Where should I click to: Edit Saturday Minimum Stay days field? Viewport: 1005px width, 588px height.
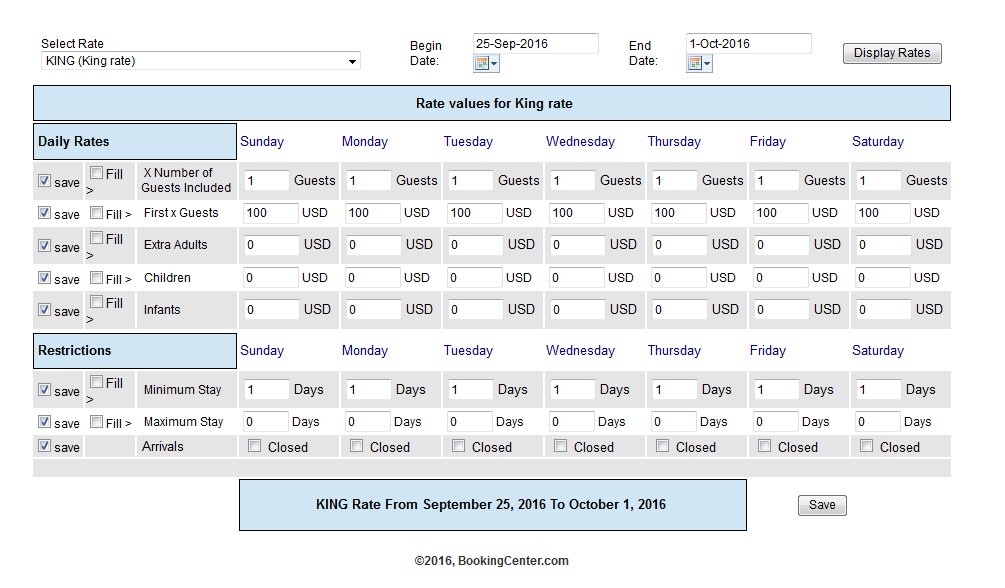878,390
